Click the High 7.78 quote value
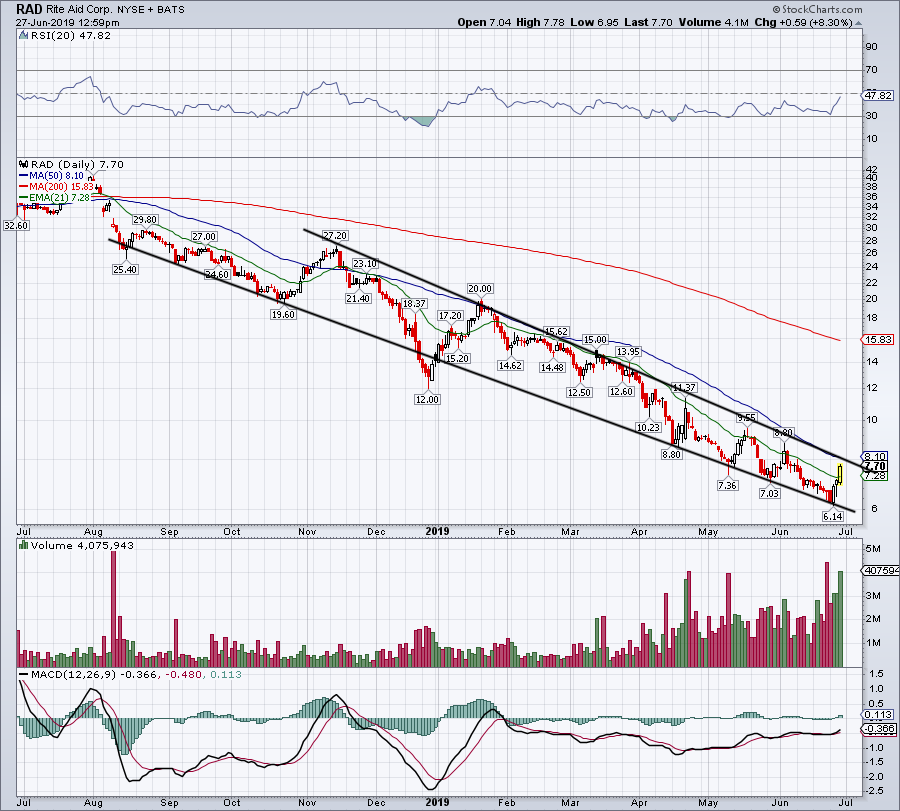Viewport: 900px width, 811px height. tap(540, 22)
